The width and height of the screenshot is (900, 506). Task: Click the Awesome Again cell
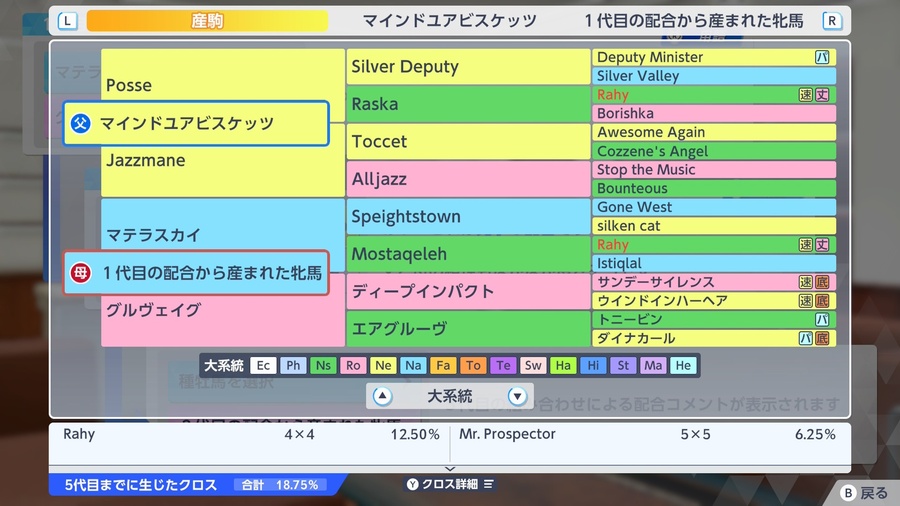[x=714, y=132]
